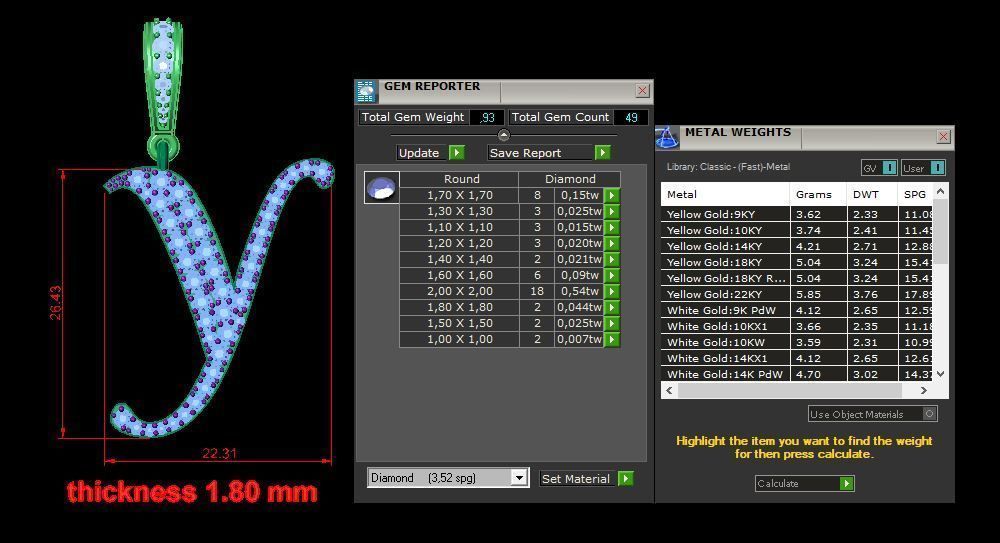Click the green arrow next to Set Material

pyautogui.click(x=626, y=479)
